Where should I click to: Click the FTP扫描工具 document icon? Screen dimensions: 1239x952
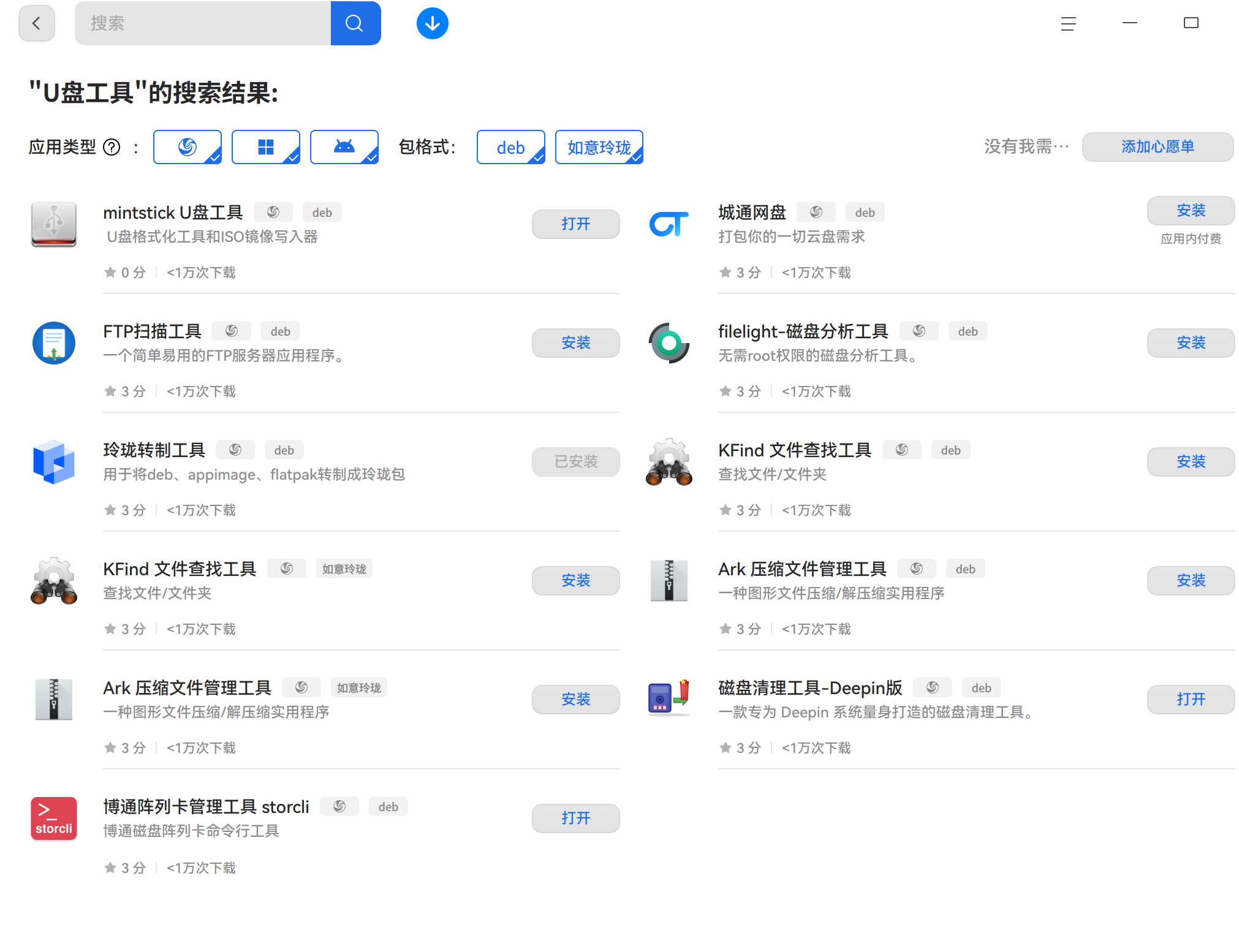(53, 343)
